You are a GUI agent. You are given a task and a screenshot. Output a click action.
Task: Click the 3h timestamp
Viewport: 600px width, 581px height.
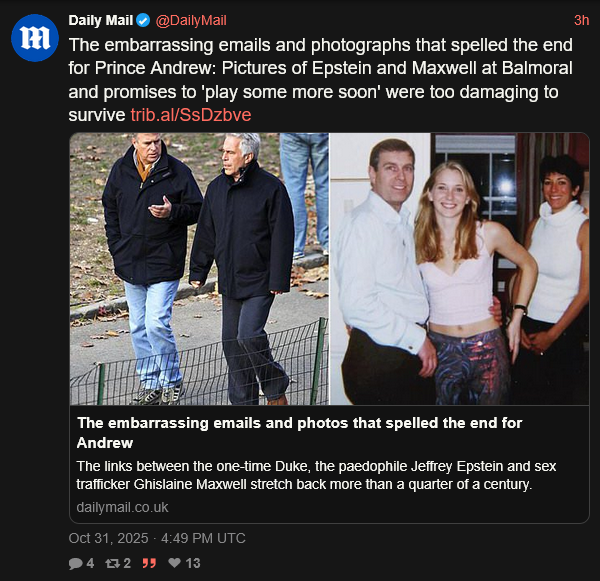(581, 21)
